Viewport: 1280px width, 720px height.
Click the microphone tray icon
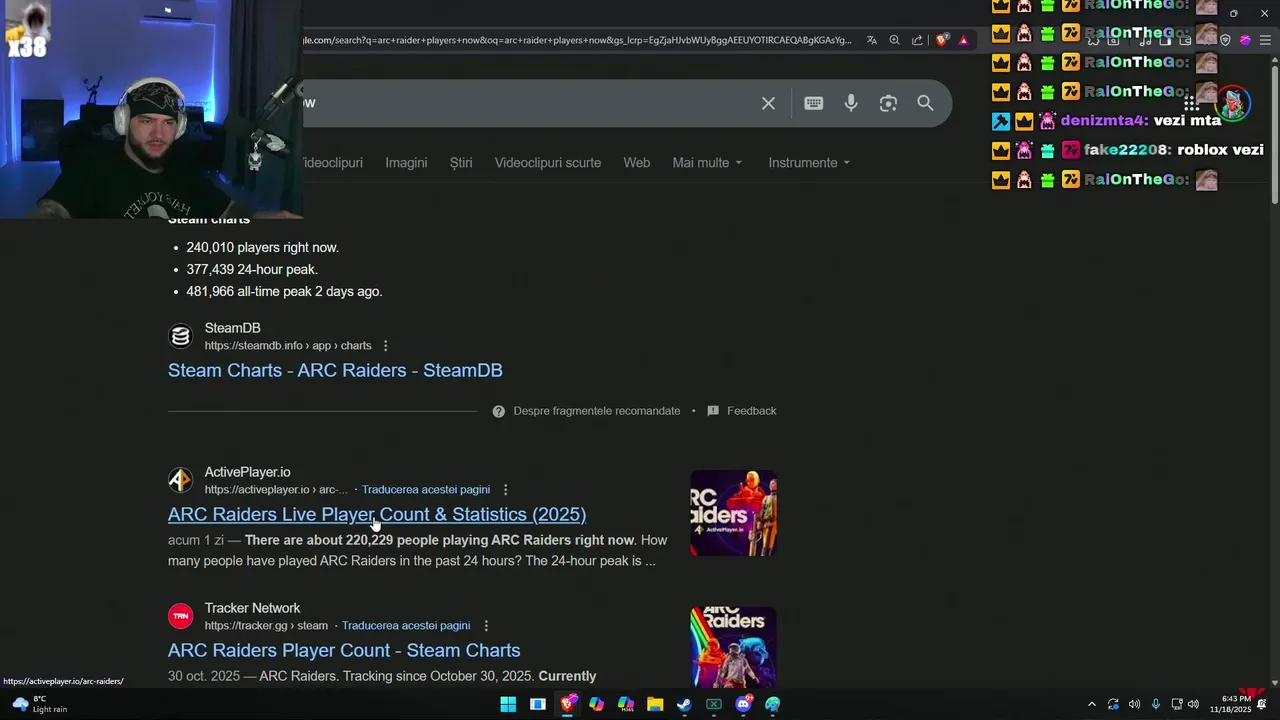pyautogui.click(x=1156, y=704)
